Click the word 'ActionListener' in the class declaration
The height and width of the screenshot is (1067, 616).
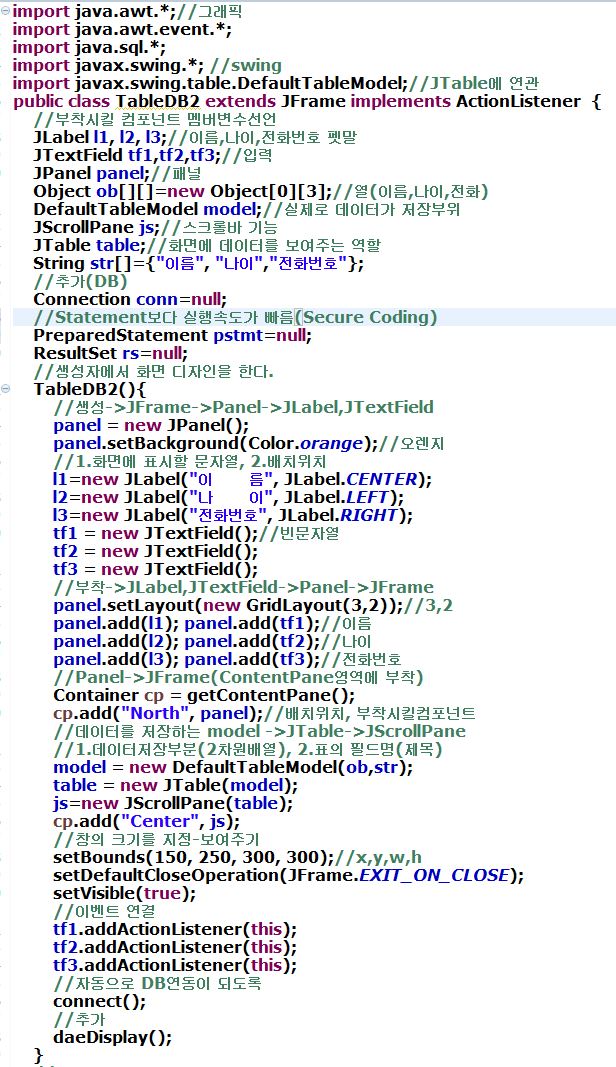pyautogui.click(x=519, y=101)
